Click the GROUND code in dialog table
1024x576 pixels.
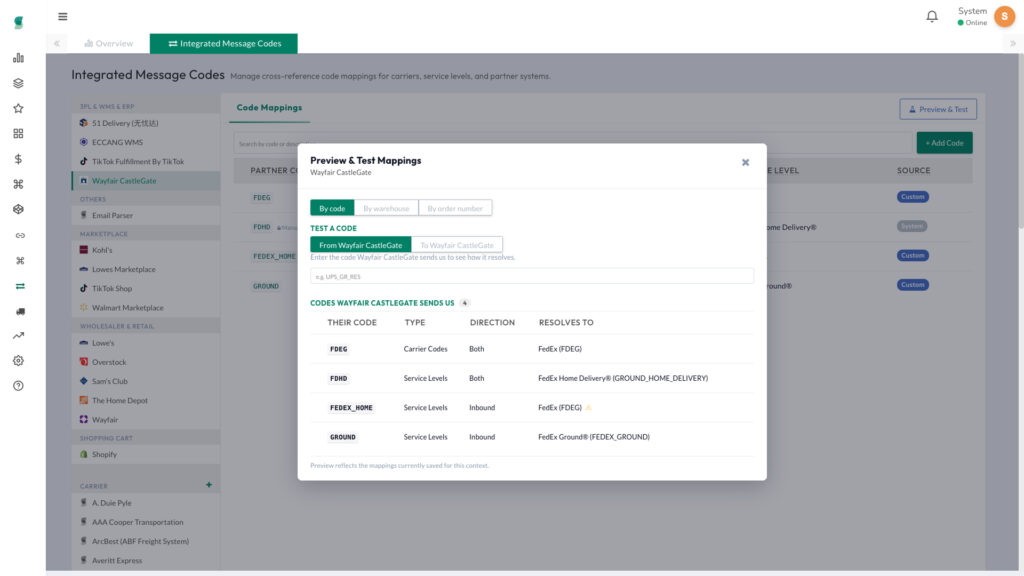tap(343, 437)
